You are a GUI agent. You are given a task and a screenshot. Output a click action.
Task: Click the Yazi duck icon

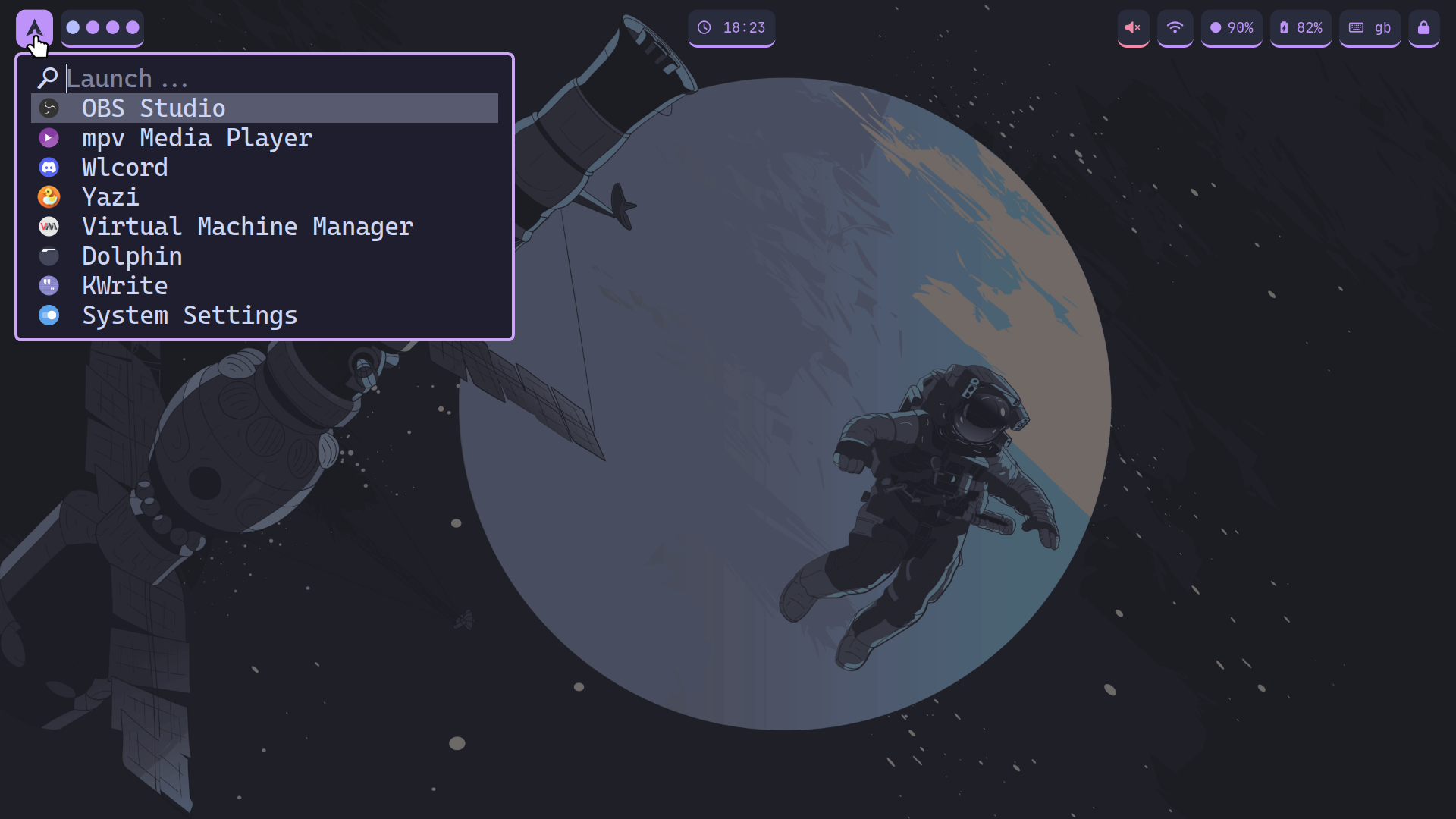click(x=49, y=197)
